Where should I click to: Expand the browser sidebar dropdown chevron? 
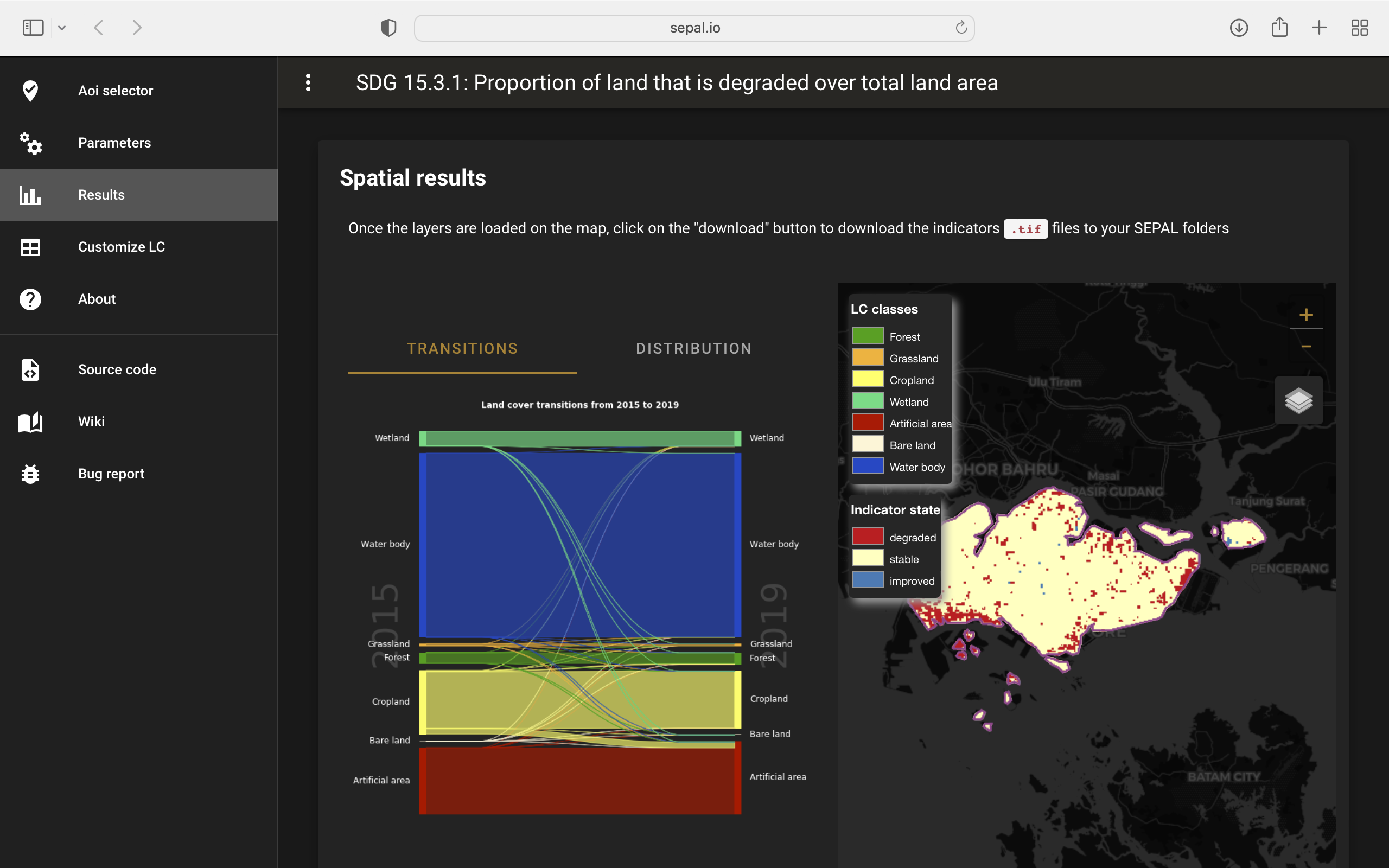(x=62, y=28)
